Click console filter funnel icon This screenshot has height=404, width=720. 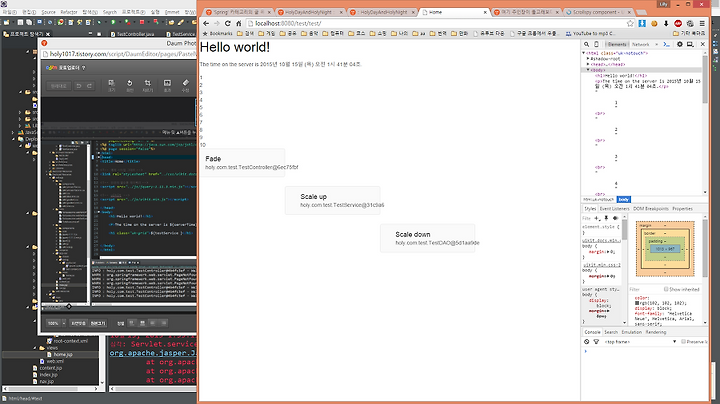click(x=596, y=342)
